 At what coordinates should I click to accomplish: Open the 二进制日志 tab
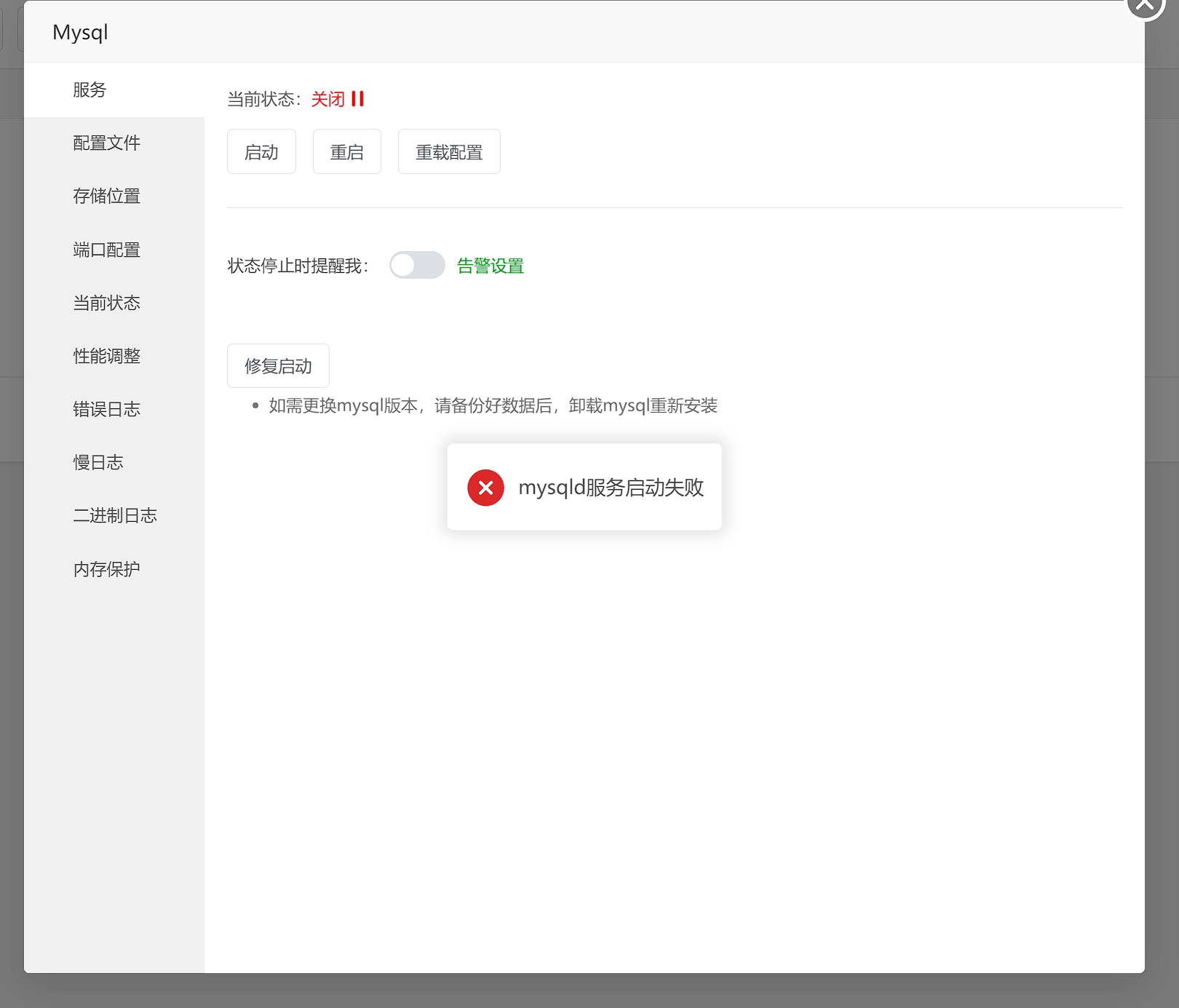pos(114,515)
